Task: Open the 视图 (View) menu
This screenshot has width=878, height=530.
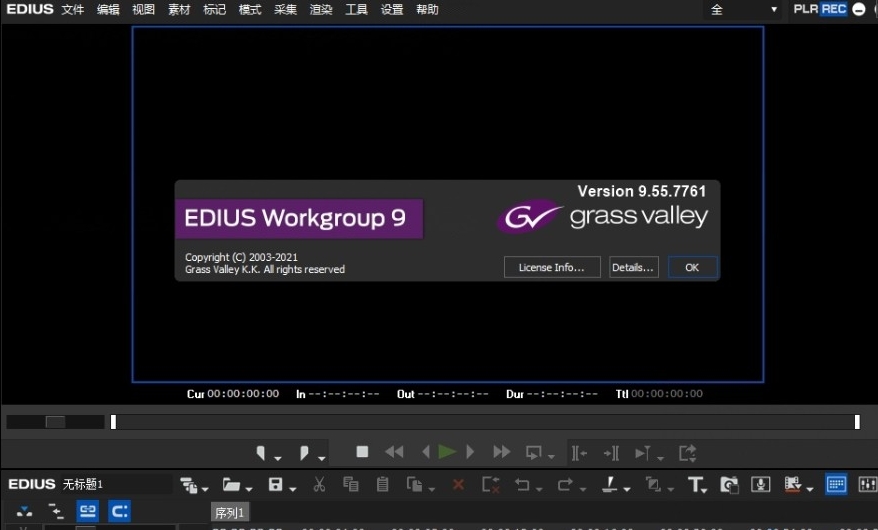Action: point(143,10)
